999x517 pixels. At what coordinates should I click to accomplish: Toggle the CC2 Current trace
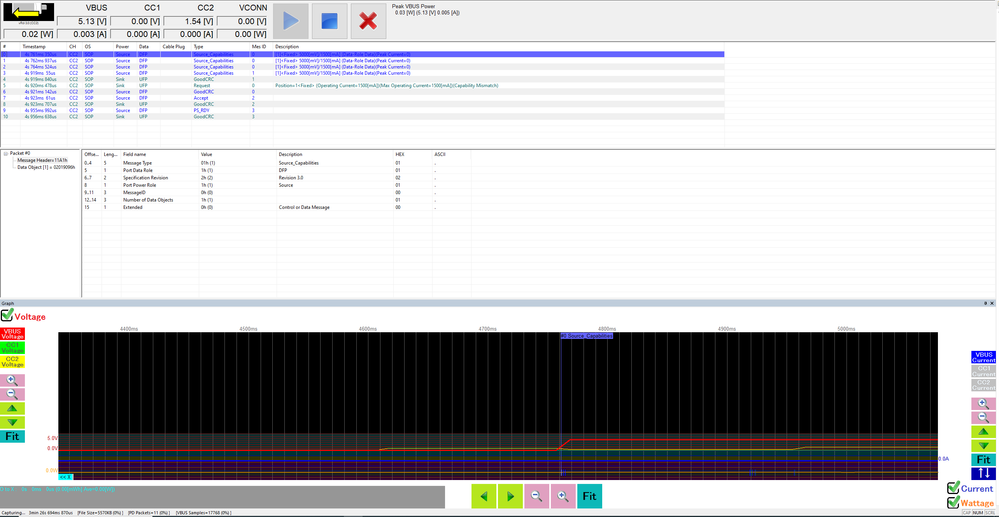tap(983, 385)
